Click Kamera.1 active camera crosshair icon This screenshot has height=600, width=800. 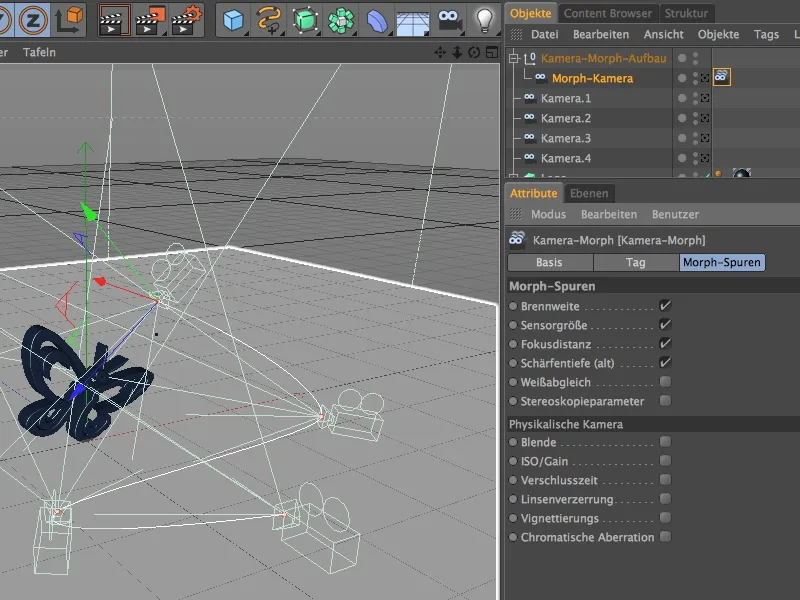point(705,98)
